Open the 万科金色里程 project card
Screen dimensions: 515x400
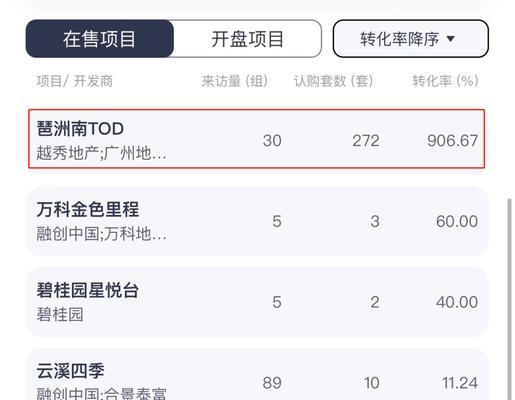257,221
